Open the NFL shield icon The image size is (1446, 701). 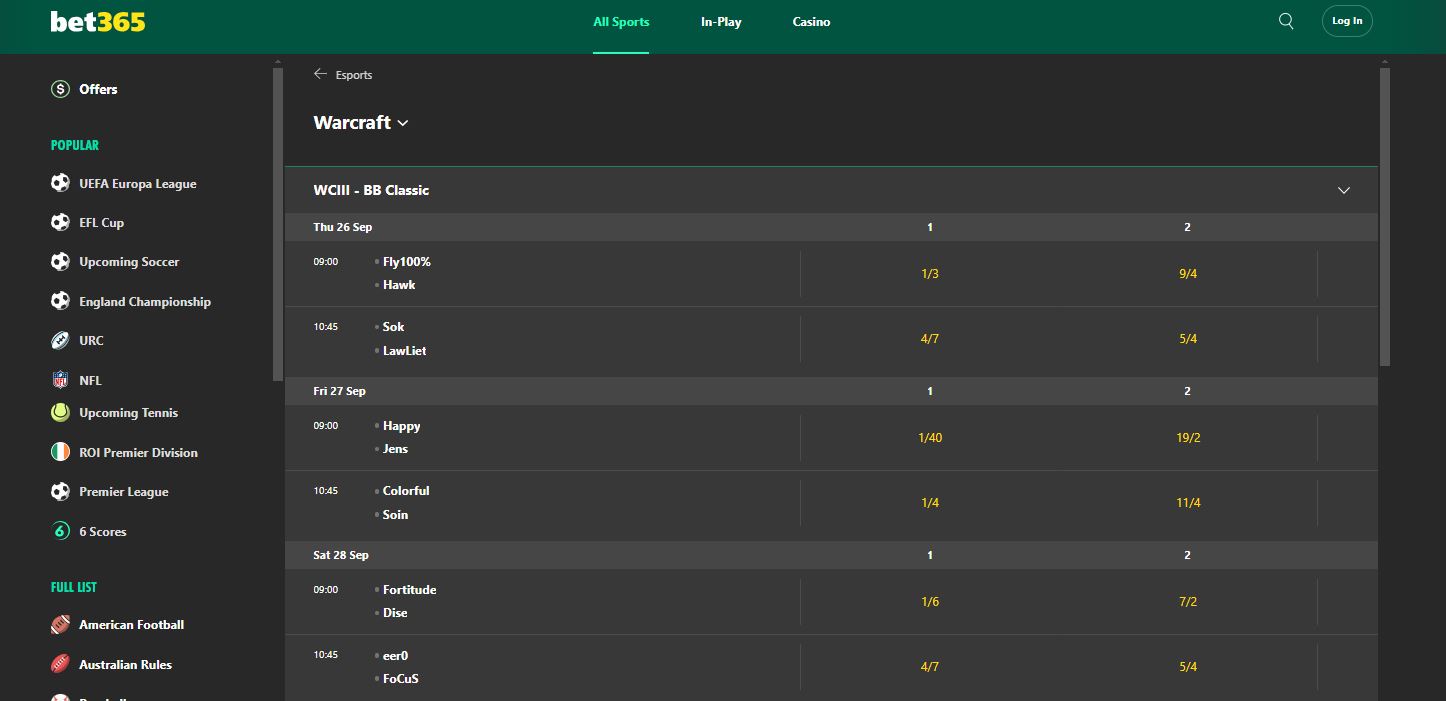coord(60,380)
